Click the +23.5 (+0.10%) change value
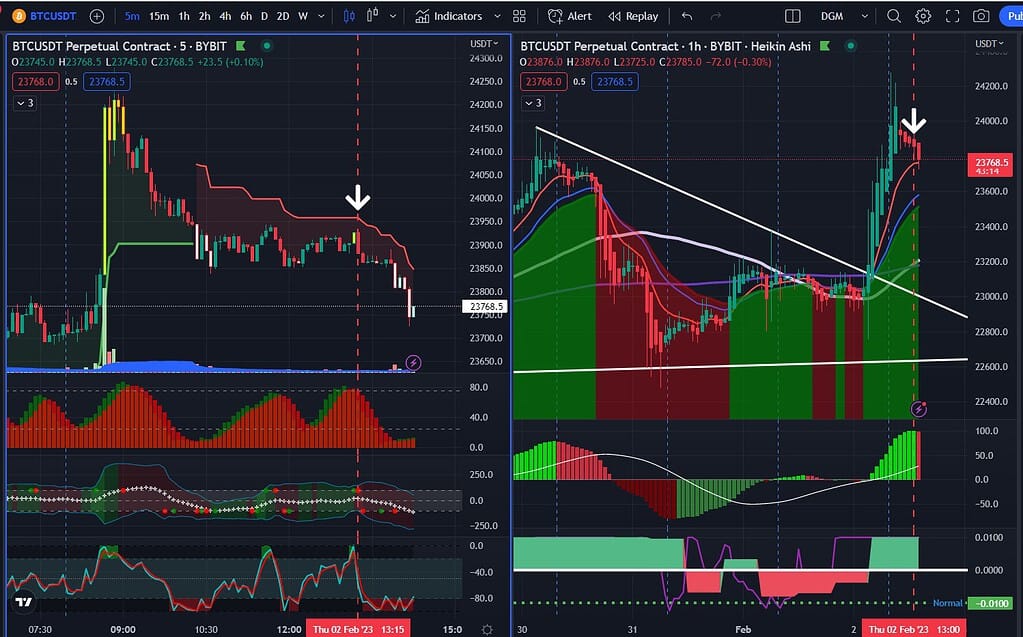 [x=229, y=62]
